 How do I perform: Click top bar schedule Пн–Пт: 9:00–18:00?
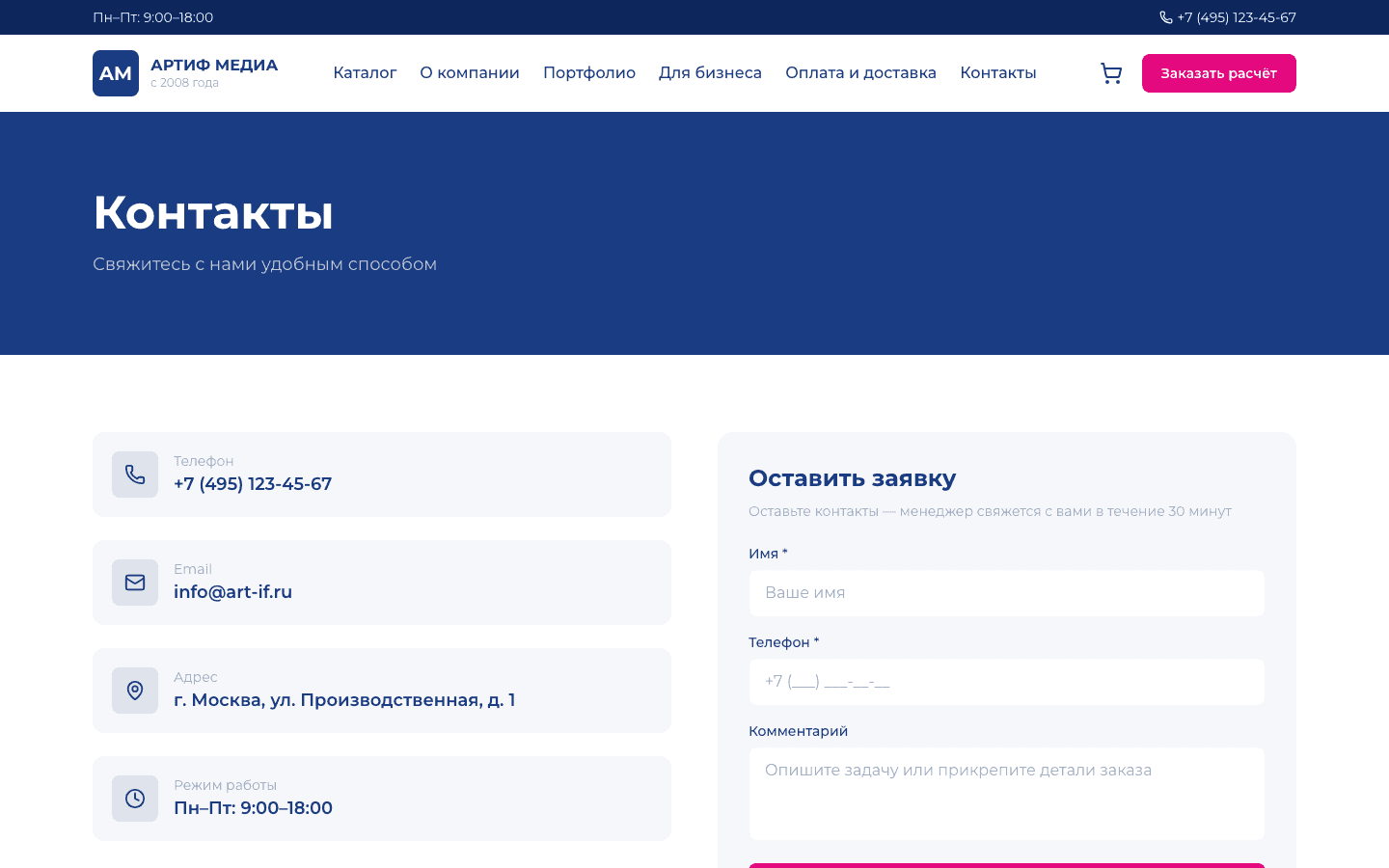click(153, 17)
